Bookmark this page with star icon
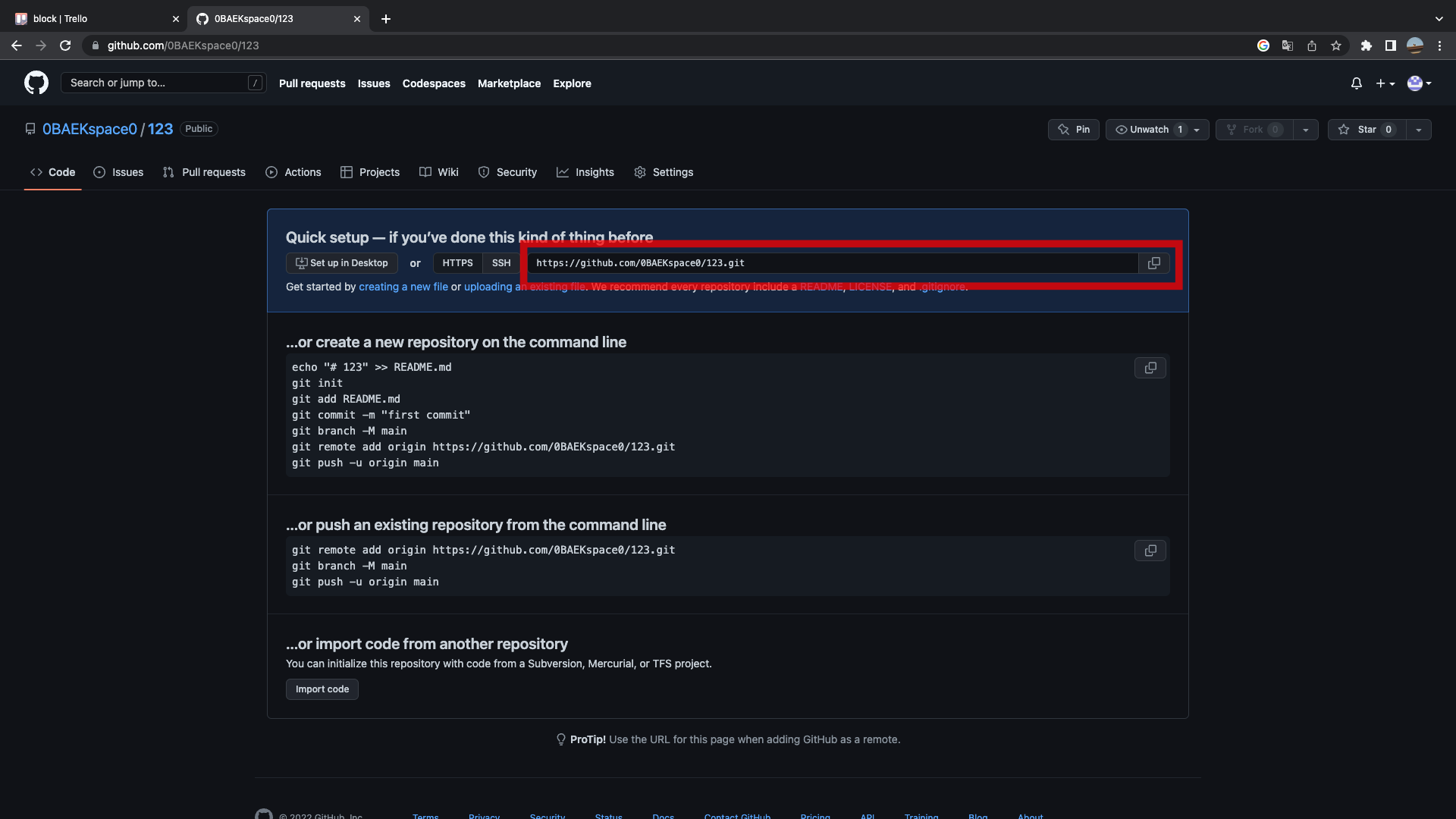1456x819 pixels. coord(1335,45)
